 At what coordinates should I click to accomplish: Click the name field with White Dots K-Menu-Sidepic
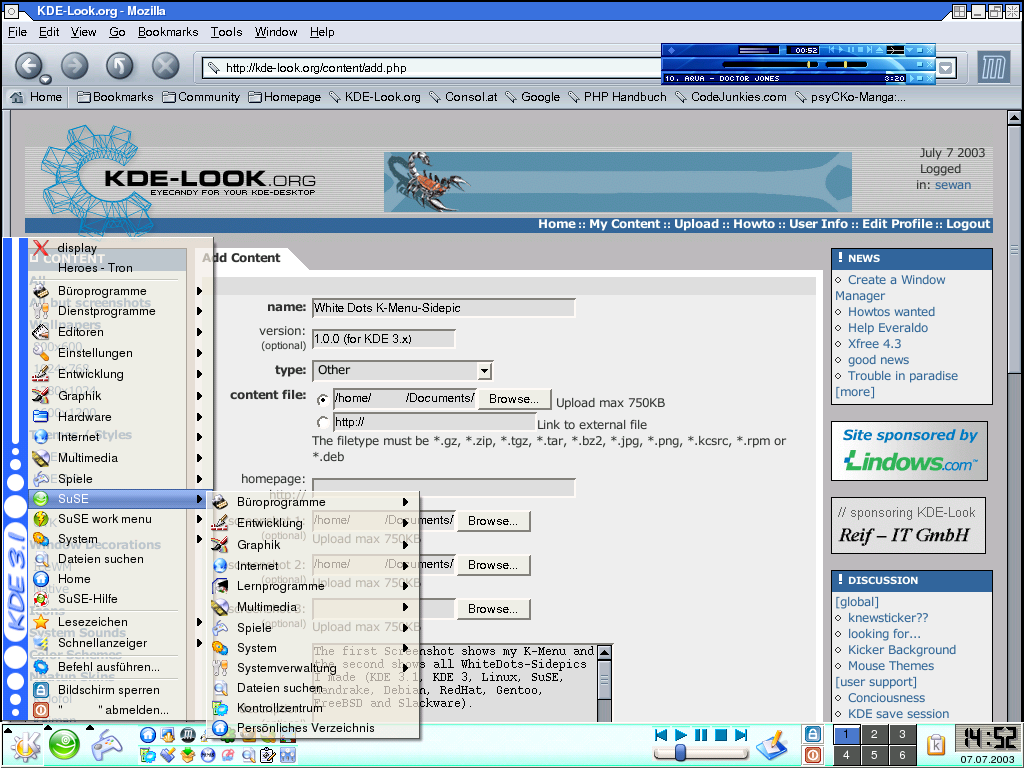tap(443, 308)
